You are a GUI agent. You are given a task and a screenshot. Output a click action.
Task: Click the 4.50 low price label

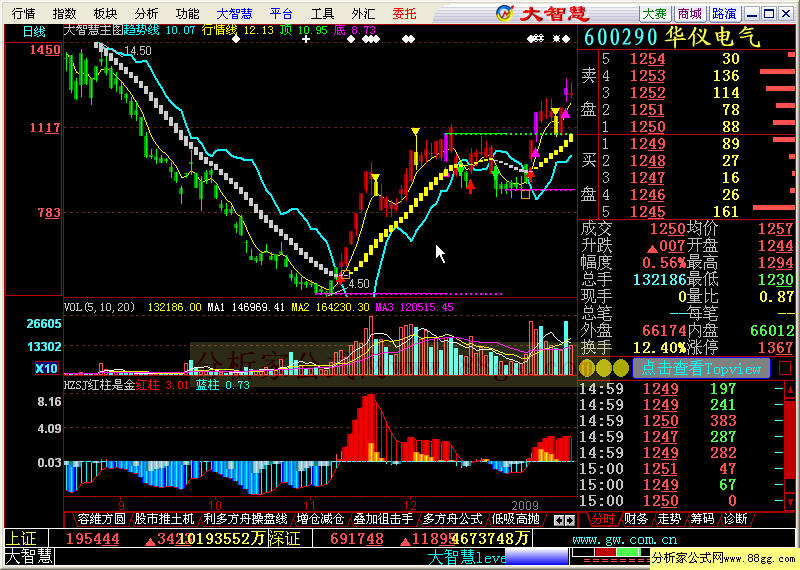[358, 284]
